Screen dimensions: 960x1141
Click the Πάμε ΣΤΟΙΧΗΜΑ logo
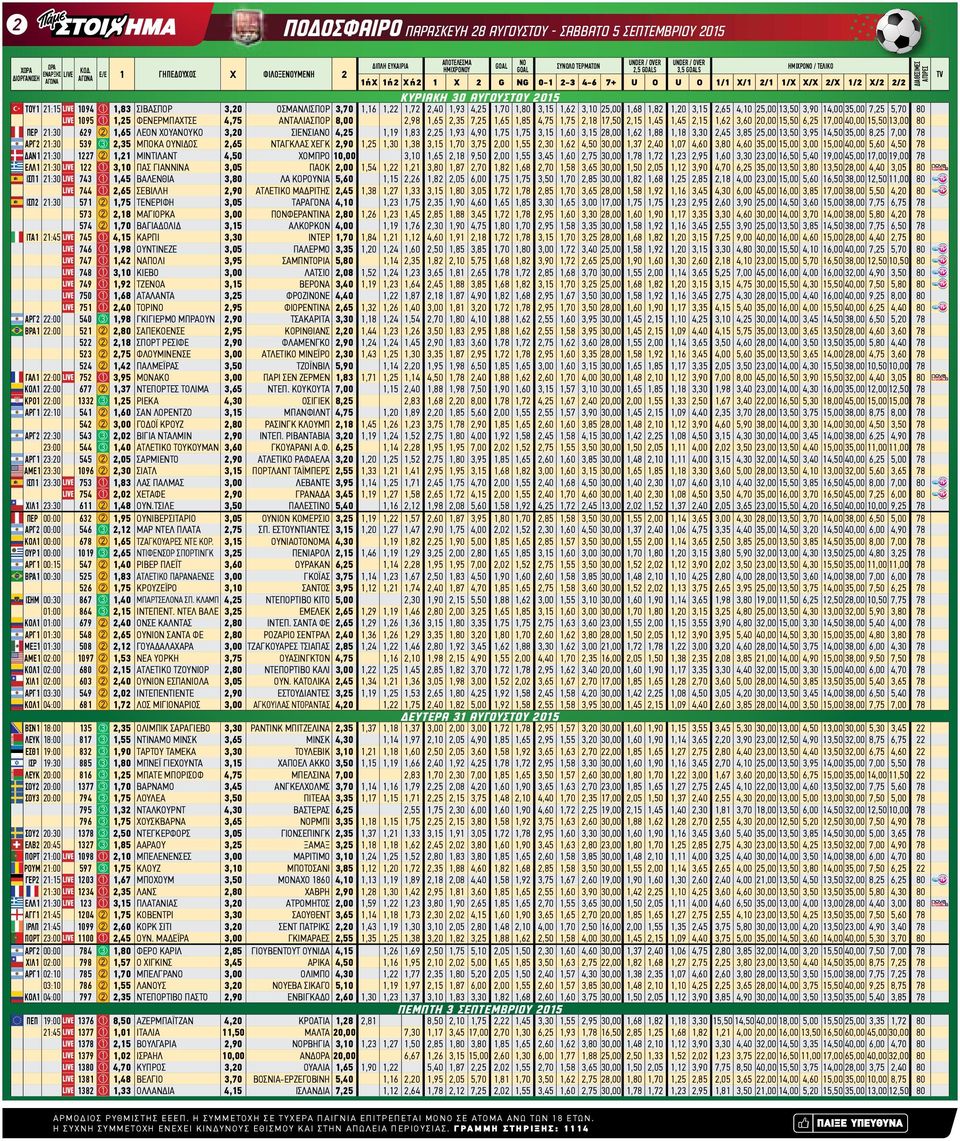coord(106,25)
